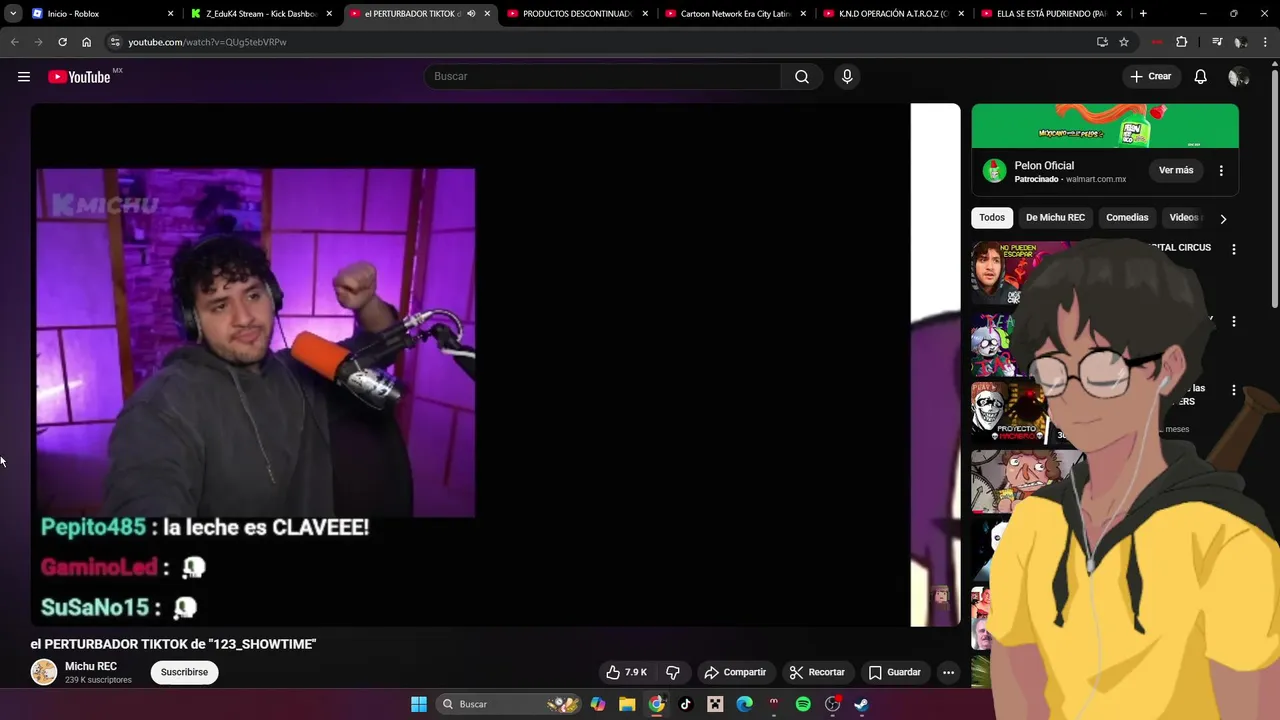Switch to the ELLA SE ESTÁ PUDRIENDO tab
Viewport: 1280px width, 720px height.
tap(1050, 14)
